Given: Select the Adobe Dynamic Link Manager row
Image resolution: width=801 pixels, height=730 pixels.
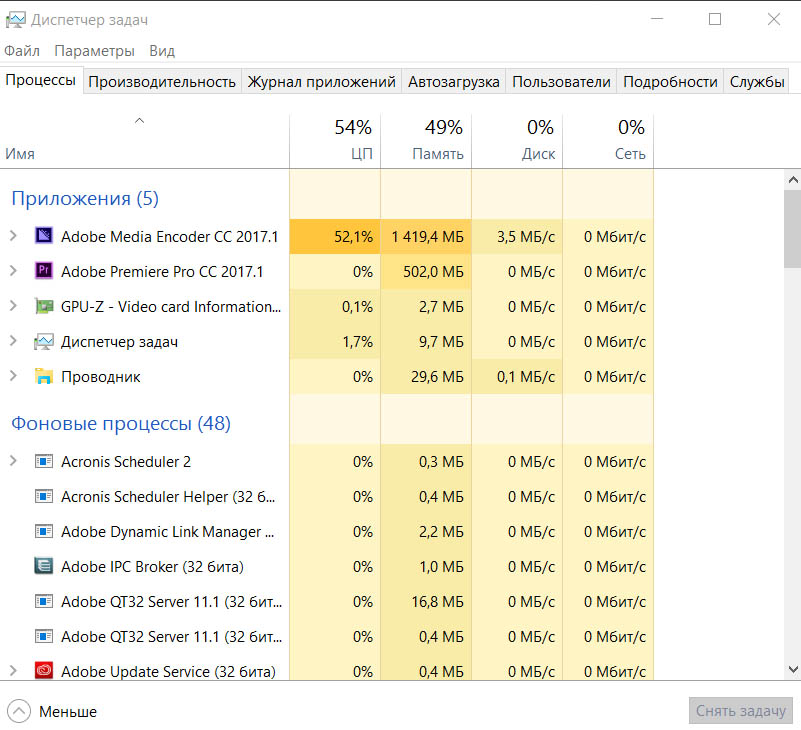Looking at the screenshot, I should [x=160, y=532].
